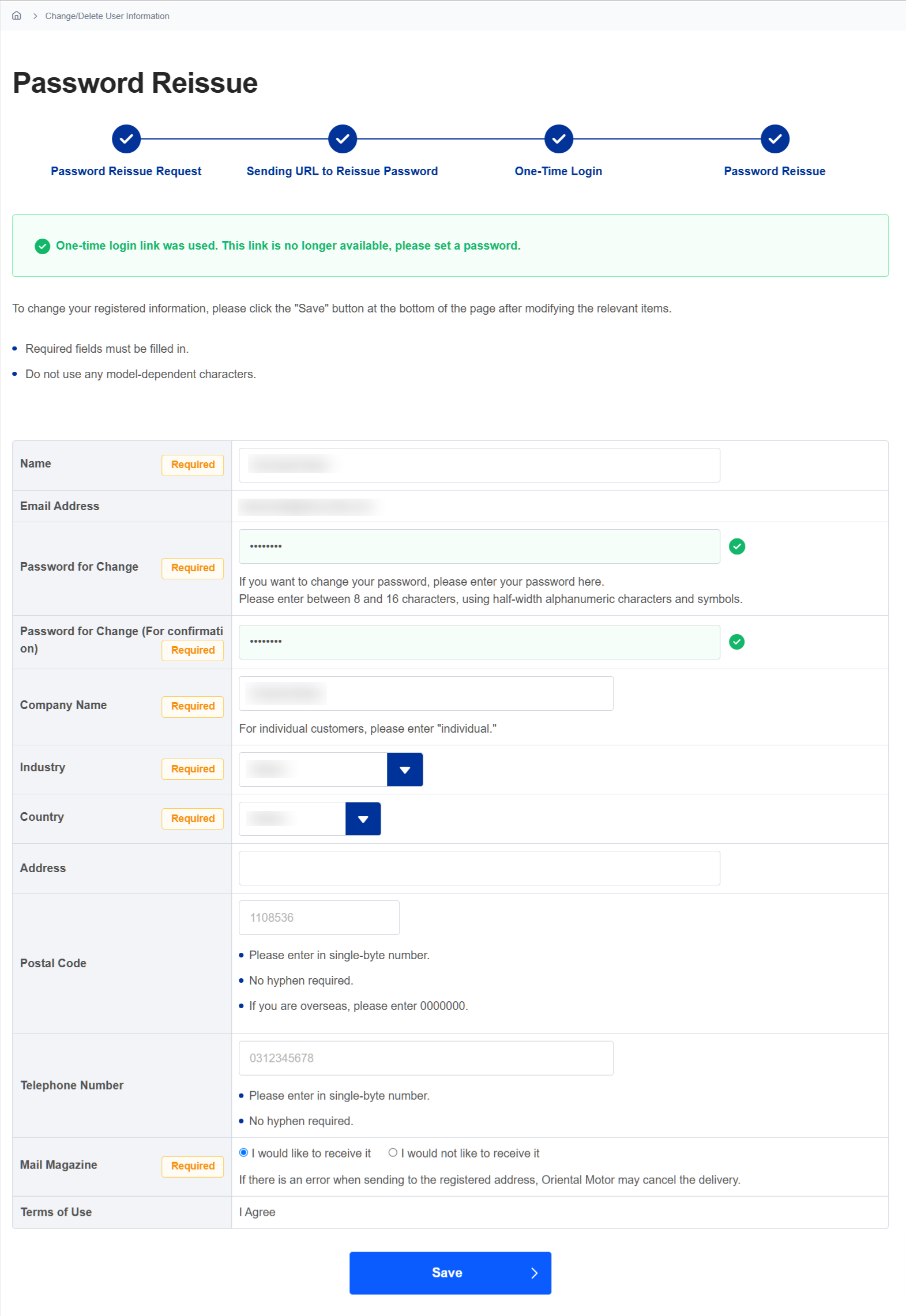The width and height of the screenshot is (906, 1316).
Task: Click the Required badge next to Industry
Action: point(193,770)
